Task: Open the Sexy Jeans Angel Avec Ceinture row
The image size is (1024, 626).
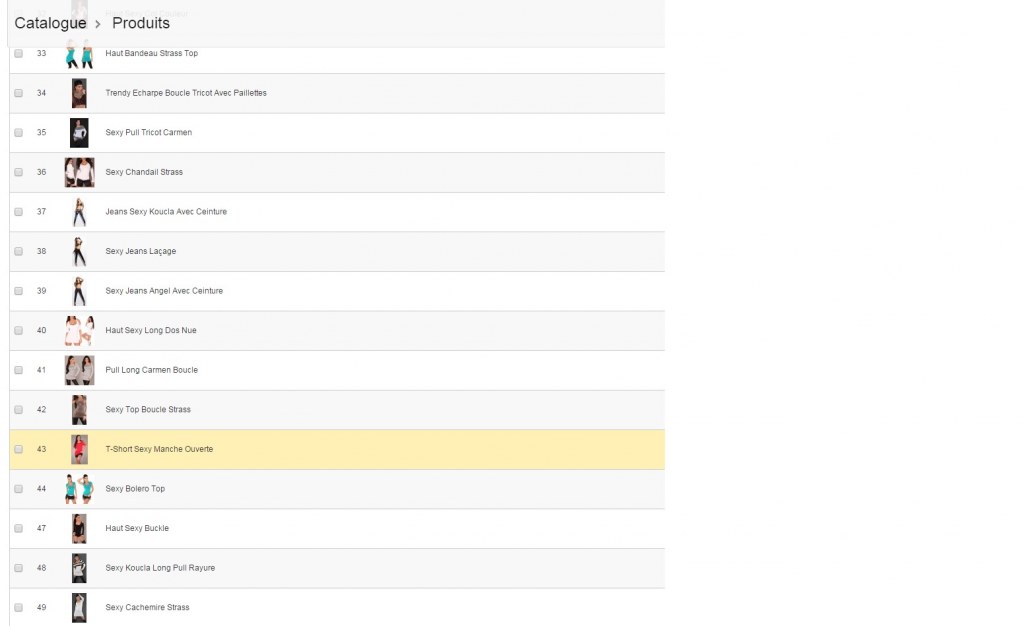Action: coord(164,291)
